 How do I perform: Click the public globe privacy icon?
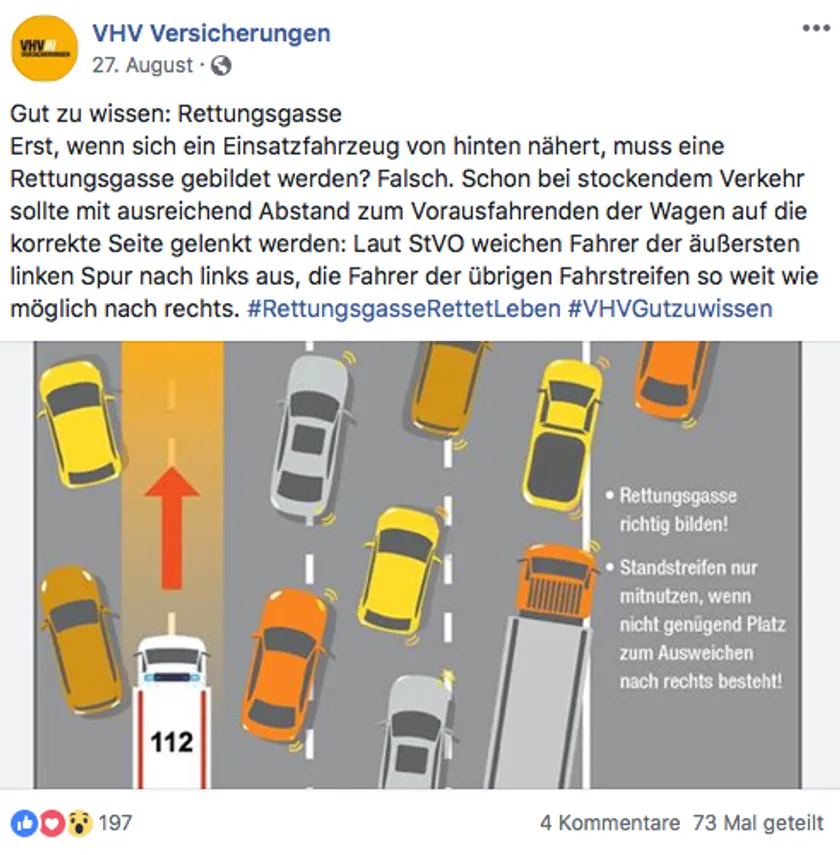(x=221, y=66)
